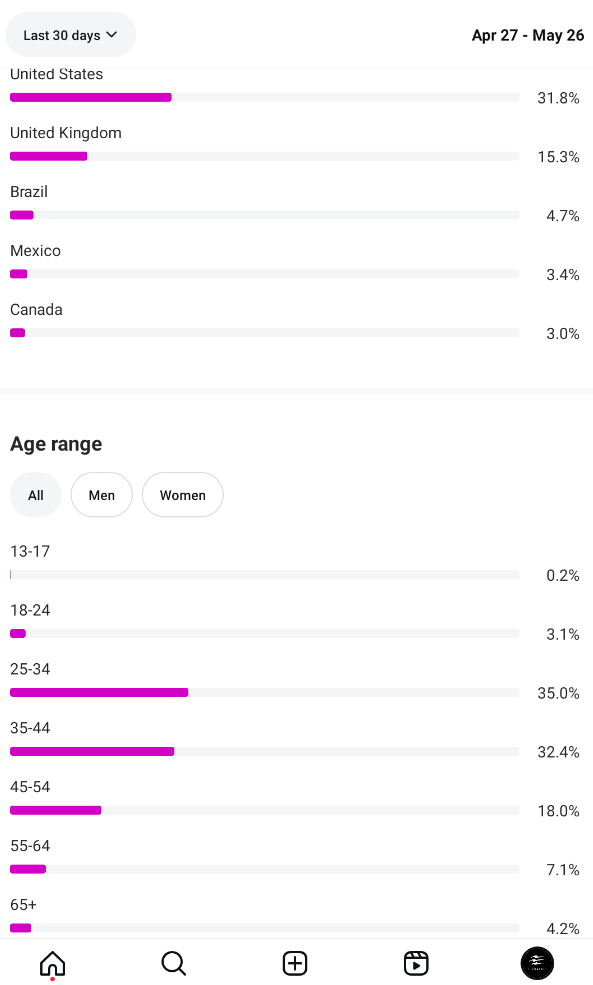The image size is (593, 985).
Task: Open the Reels video icon
Action: tap(416, 963)
